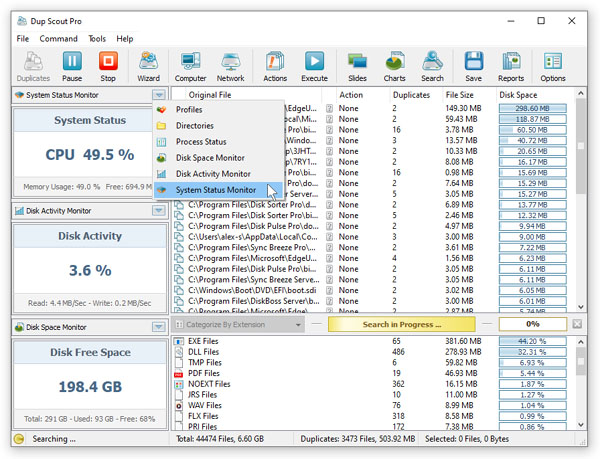The height and width of the screenshot is (459, 600).
Task: Click the results list scroll down arrow
Action: (580, 306)
